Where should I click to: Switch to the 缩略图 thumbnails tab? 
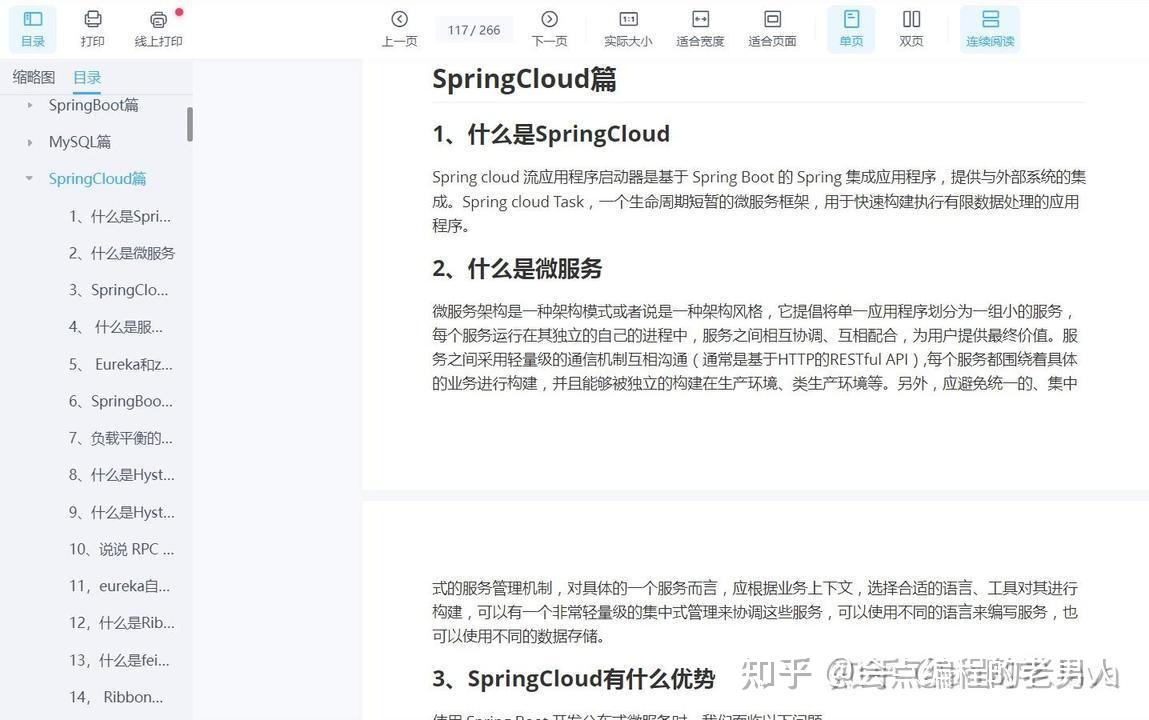coord(33,76)
